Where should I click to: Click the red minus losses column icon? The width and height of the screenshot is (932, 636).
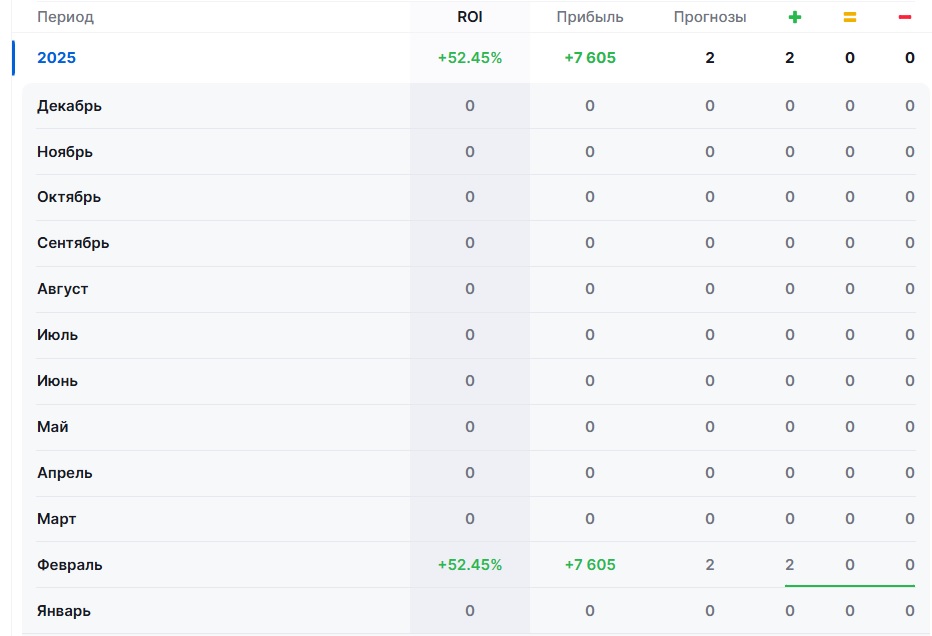tap(904, 17)
